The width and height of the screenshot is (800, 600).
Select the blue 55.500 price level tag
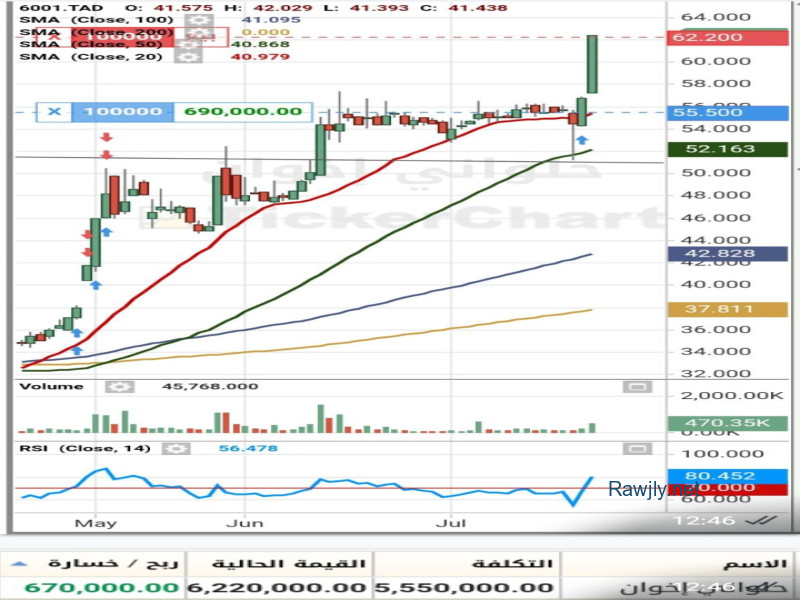coord(721,113)
